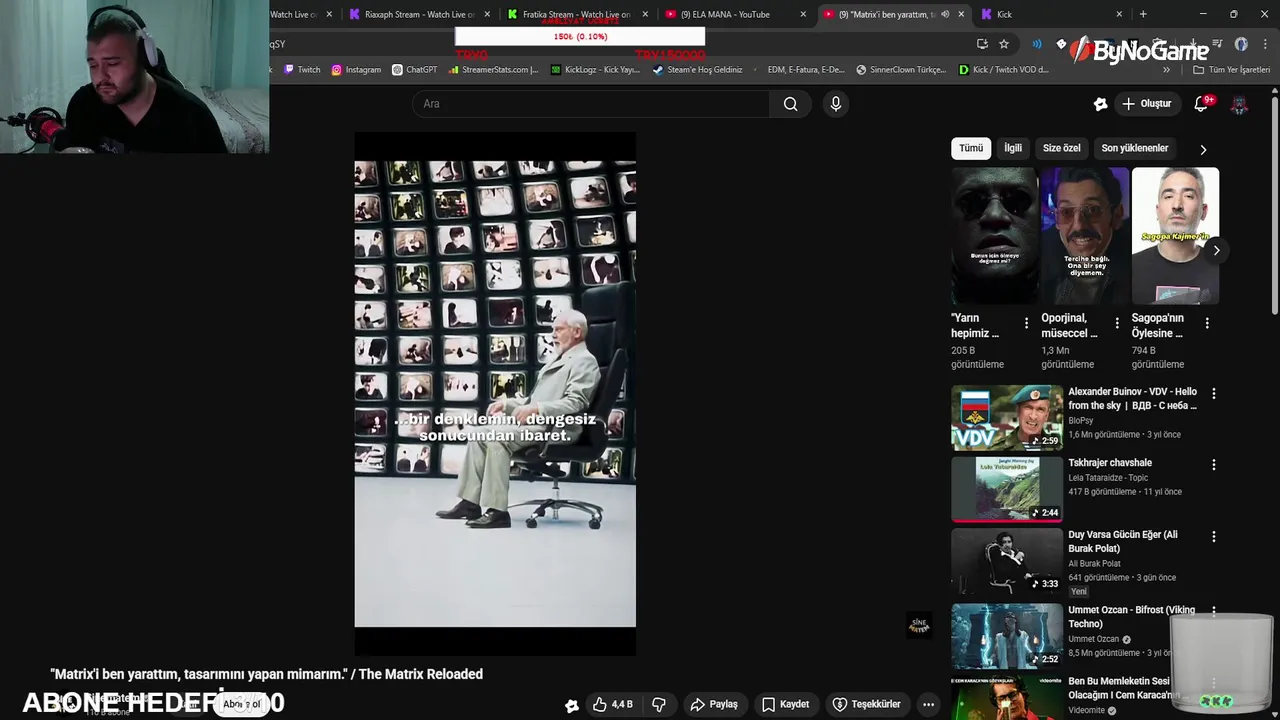Show next shorts with shelf arrow
This screenshot has width=1280, height=720.
pyautogui.click(x=1216, y=250)
